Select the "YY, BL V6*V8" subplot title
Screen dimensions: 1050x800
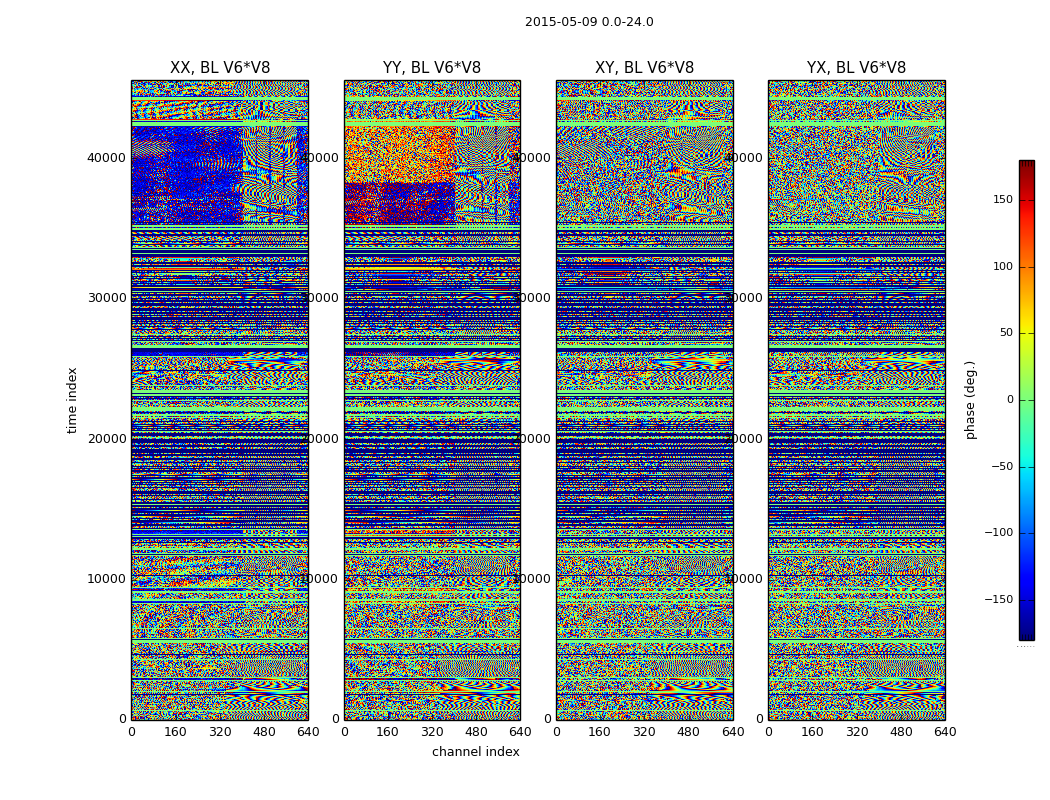(x=432, y=68)
